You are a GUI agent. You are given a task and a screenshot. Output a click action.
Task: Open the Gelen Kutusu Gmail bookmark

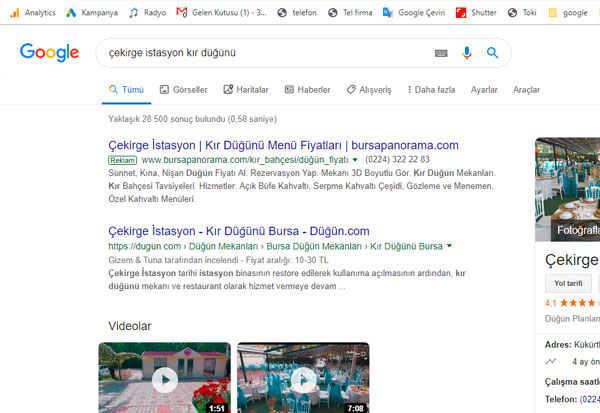(x=221, y=13)
